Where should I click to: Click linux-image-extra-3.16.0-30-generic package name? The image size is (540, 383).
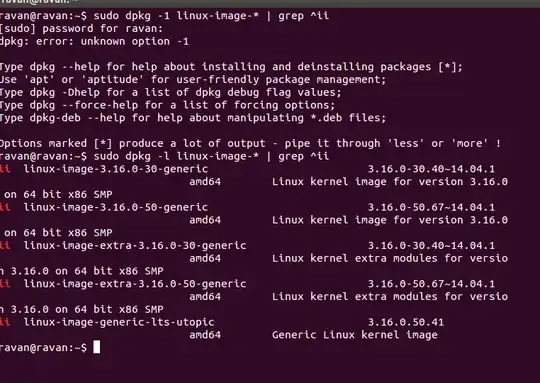(x=135, y=245)
